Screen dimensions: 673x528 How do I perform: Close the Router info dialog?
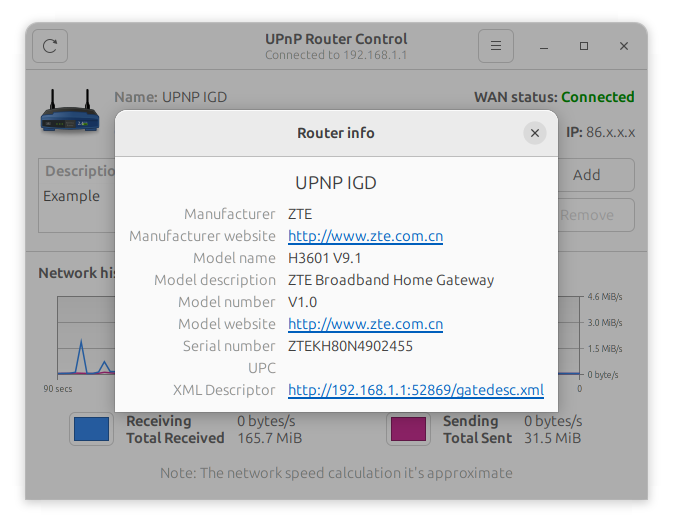click(534, 133)
